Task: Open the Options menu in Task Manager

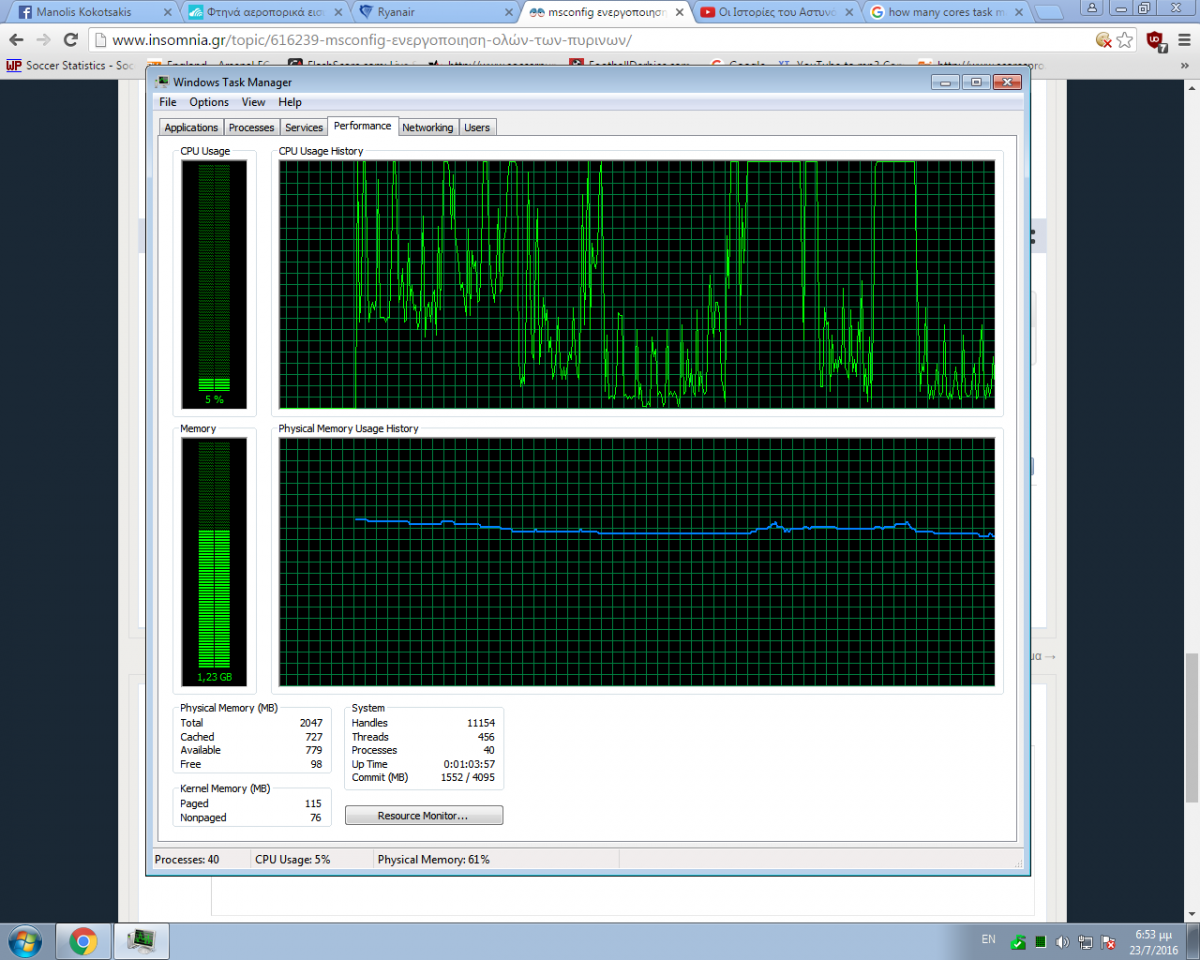Action: coord(209,102)
